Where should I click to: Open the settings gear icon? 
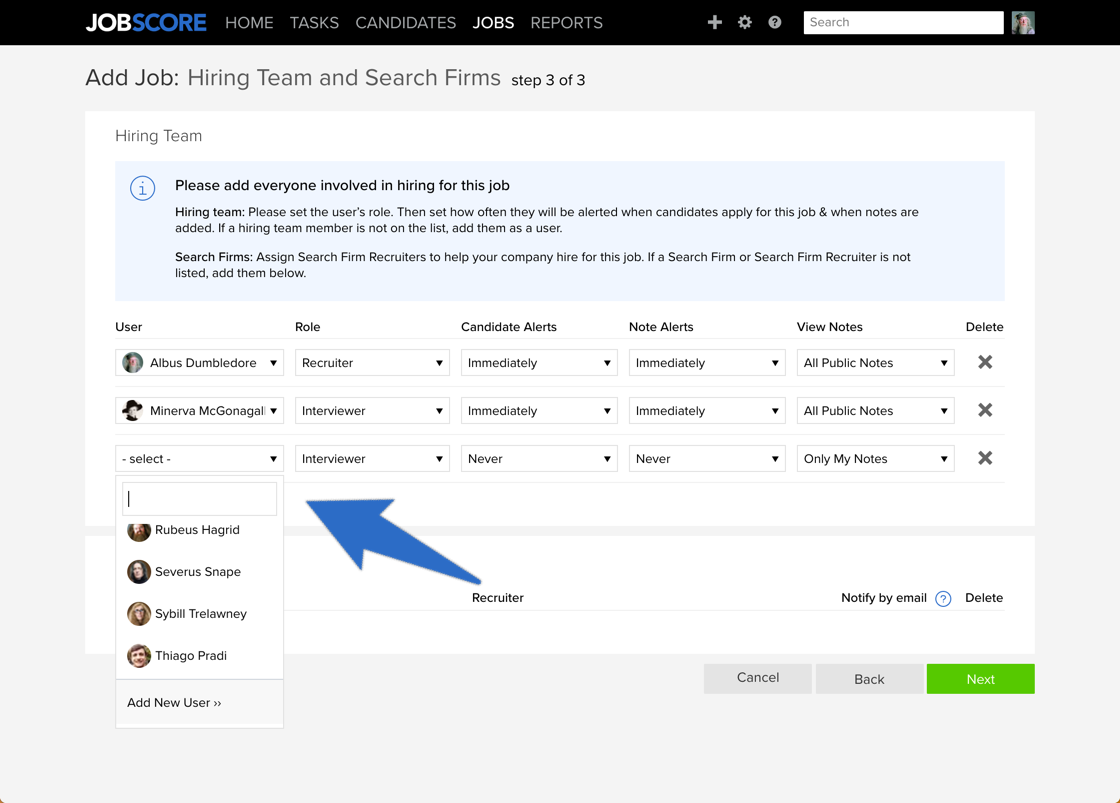(x=745, y=22)
